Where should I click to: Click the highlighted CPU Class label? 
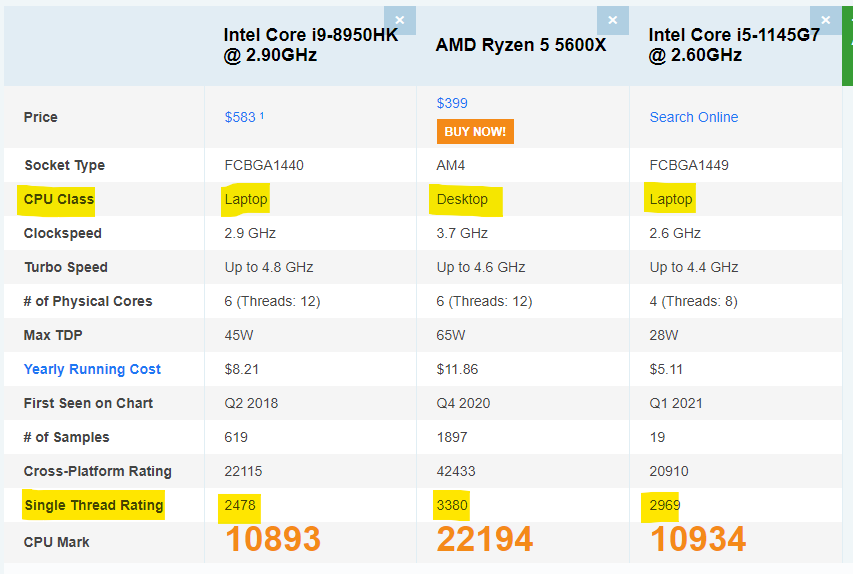tap(59, 199)
